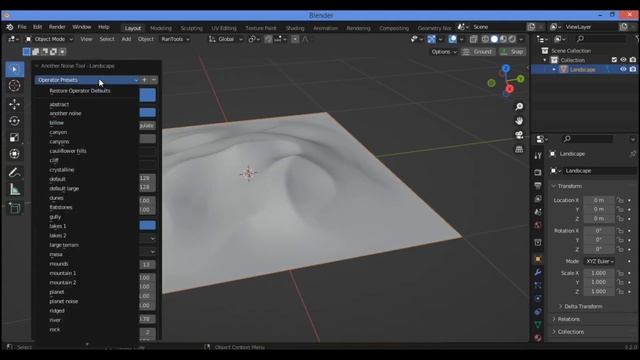Choose the mountain 1 preset

pyautogui.click(x=63, y=273)
